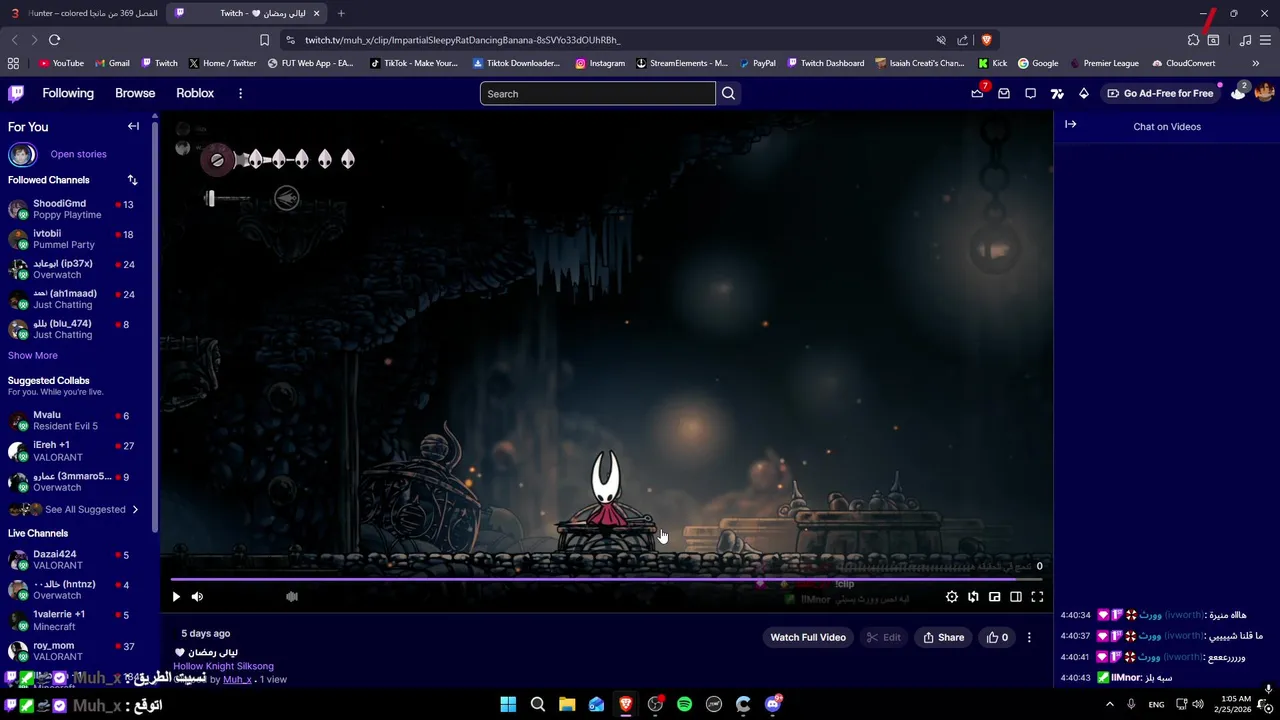Open a new browser tab plus
Viewport: 1280px width, 720px height.
[341, 13]
